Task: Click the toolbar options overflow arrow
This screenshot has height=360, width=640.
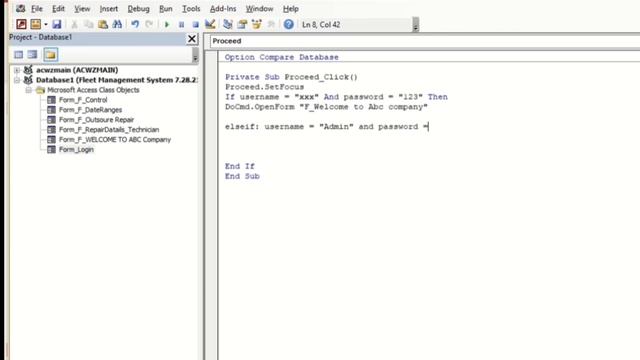Action: point(416,25)
